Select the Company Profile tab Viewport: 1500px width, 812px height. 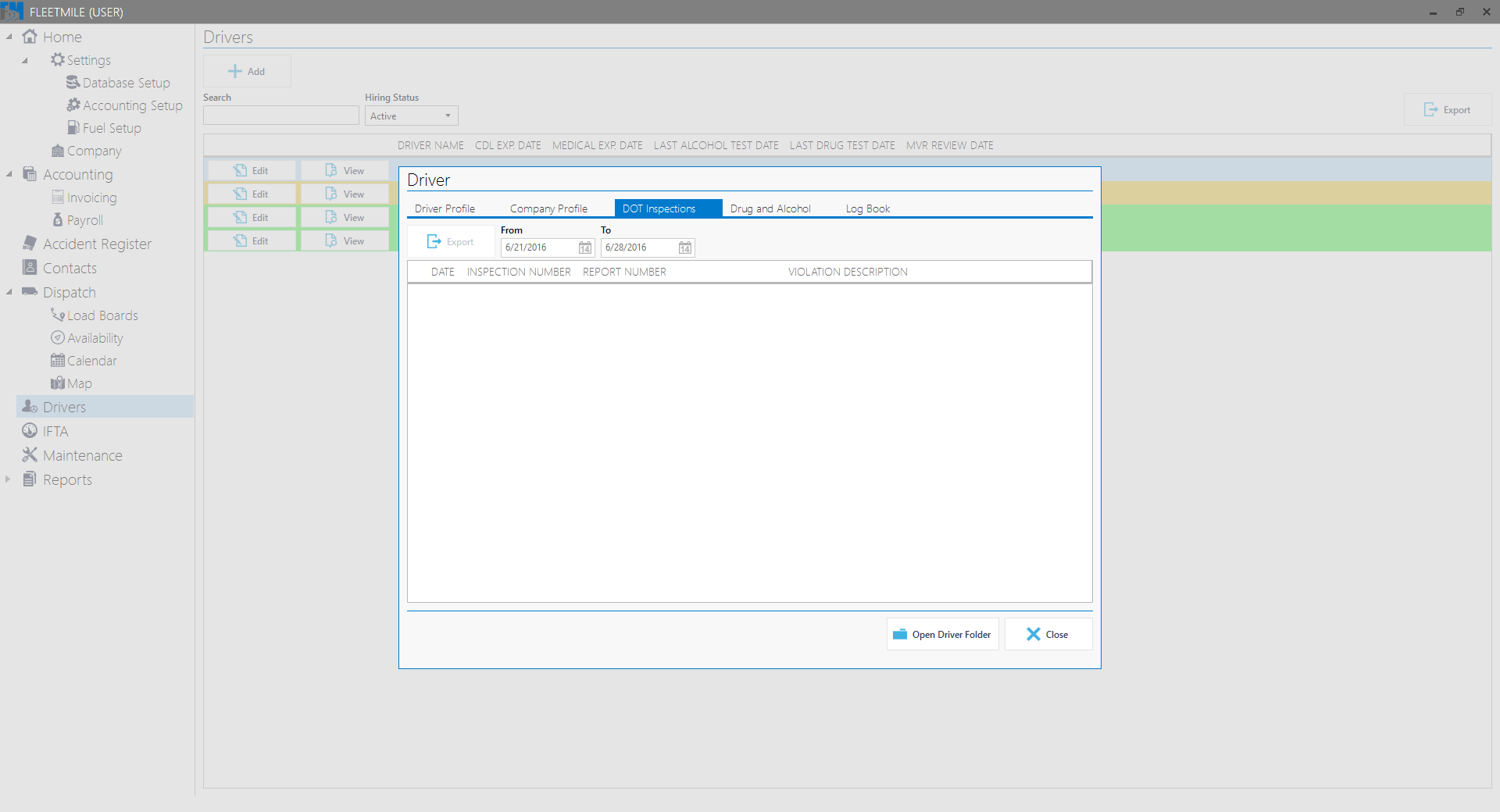pyautogui.click(x=548, y=208)
